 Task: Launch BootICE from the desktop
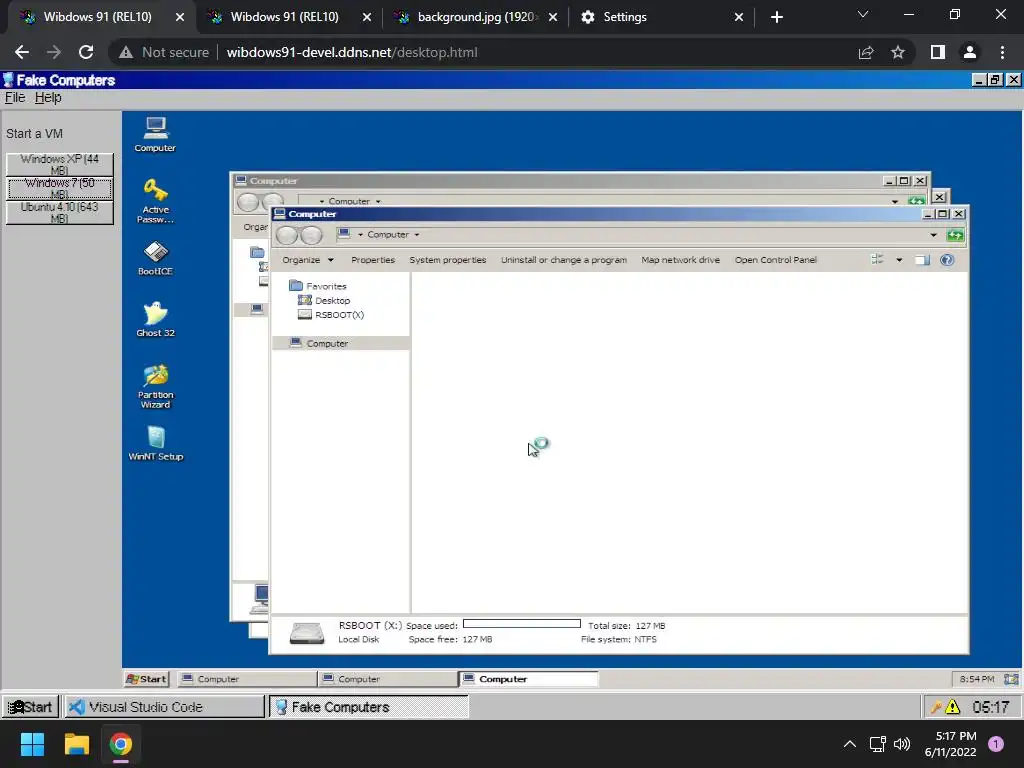coord(155,259)
